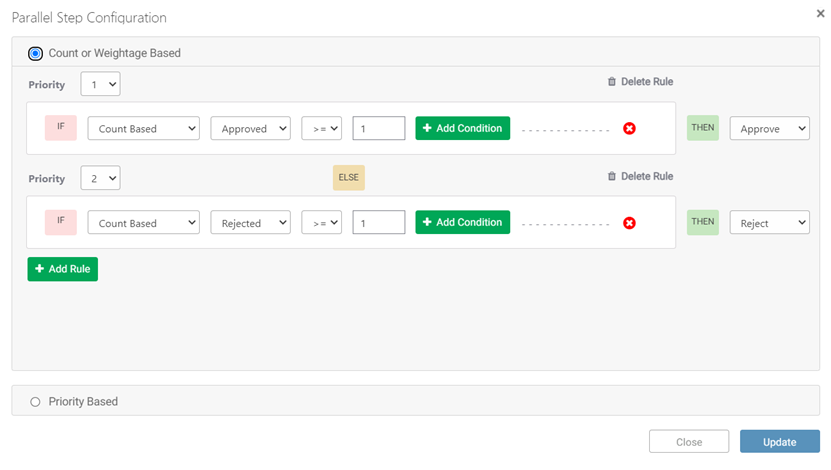The image size is (831, 470).
Task: Click red remove icon in Rejected rule
Action: click(629, 223)
